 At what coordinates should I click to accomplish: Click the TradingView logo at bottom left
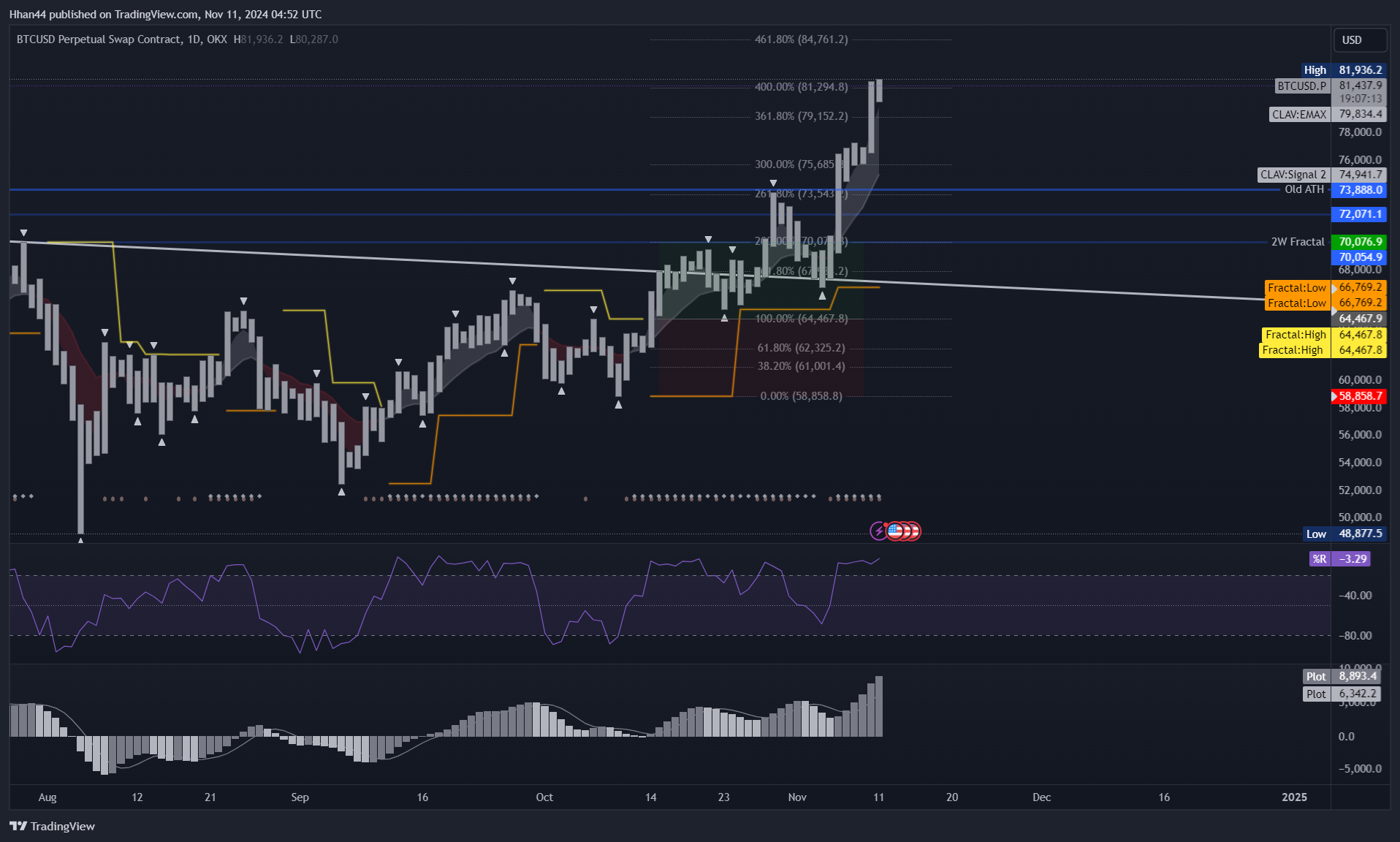tap(52, 826)
